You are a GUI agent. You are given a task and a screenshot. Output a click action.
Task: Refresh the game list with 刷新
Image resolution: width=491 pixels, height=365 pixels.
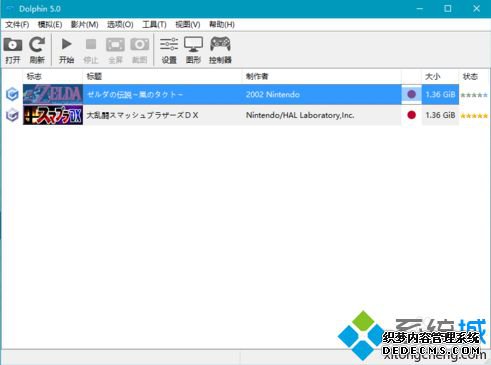click(x=37, y=50)
